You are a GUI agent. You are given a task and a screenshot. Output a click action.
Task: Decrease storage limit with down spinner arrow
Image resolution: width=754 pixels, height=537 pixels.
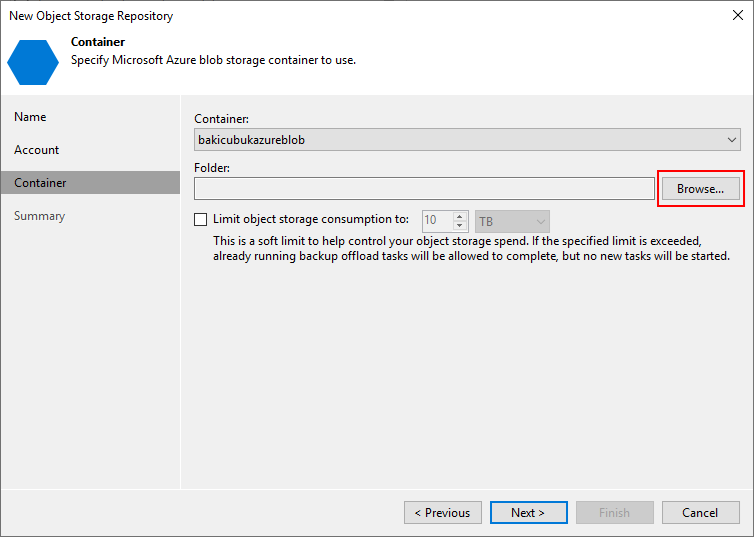460,226
